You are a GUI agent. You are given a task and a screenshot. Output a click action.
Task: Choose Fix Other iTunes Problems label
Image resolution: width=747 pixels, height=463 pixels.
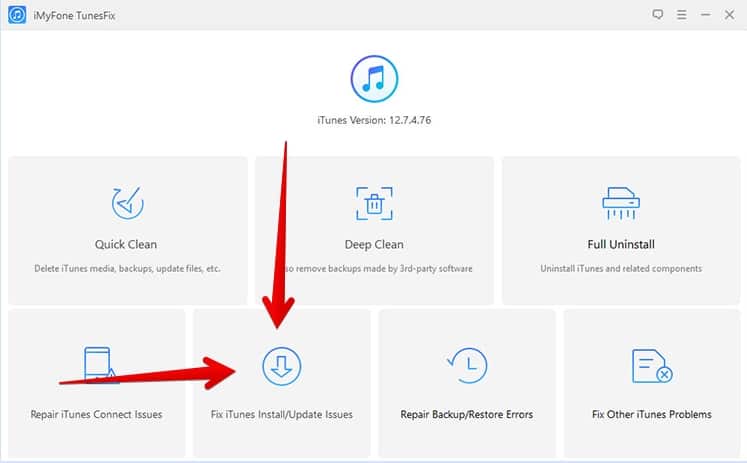coord(652,414)
